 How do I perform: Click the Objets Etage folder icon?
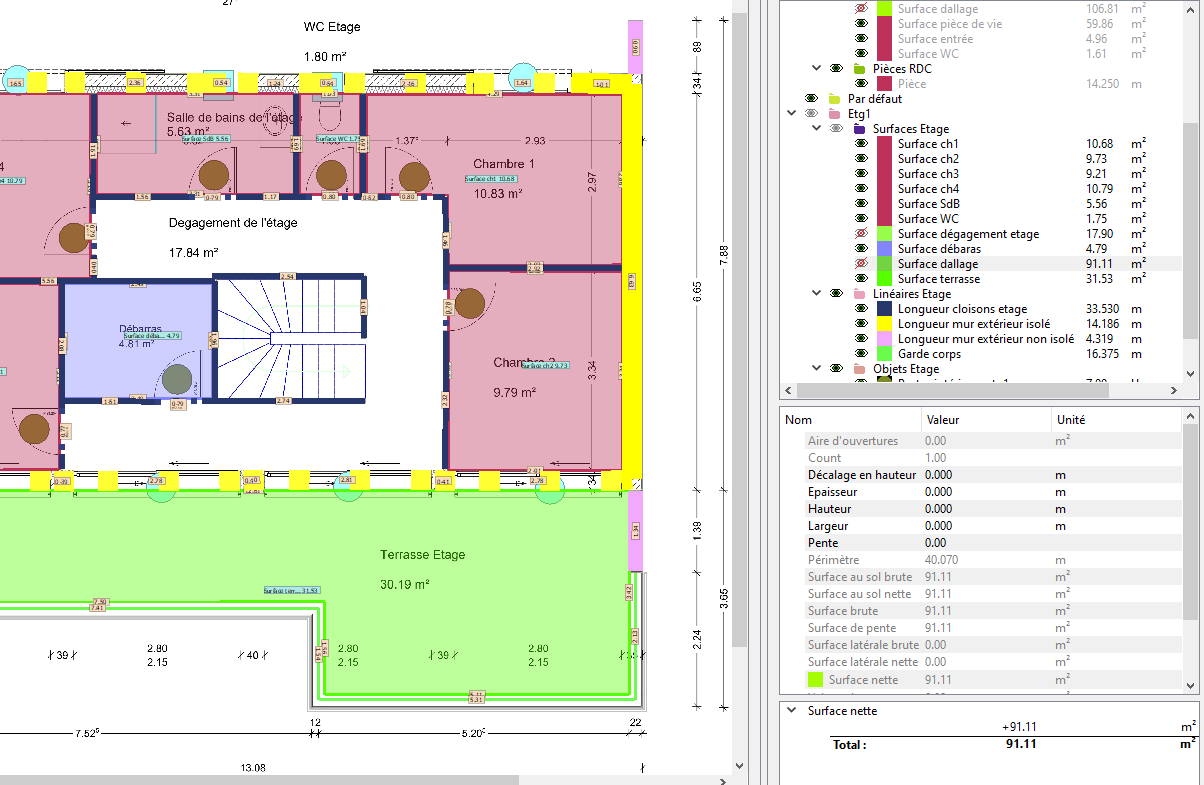pyautogui.click(x=860, y=369)
